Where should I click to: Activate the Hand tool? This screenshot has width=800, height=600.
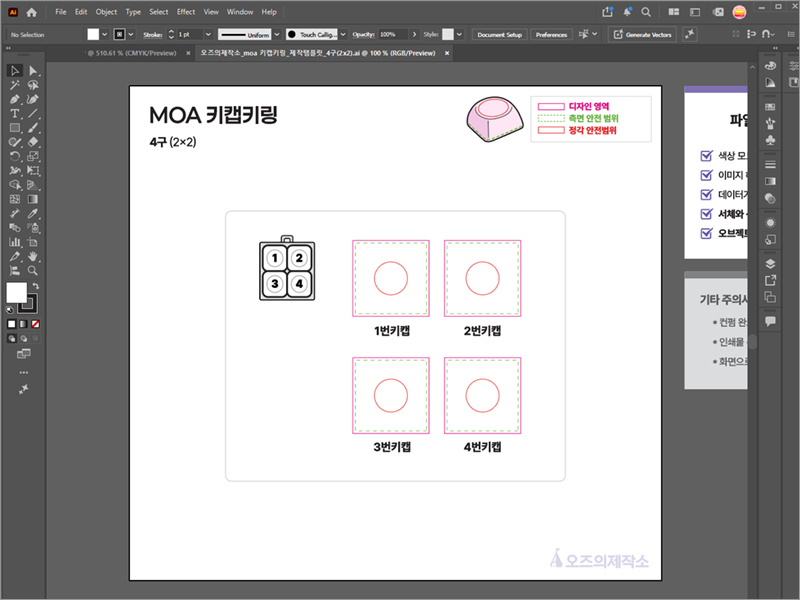(33, 256)
